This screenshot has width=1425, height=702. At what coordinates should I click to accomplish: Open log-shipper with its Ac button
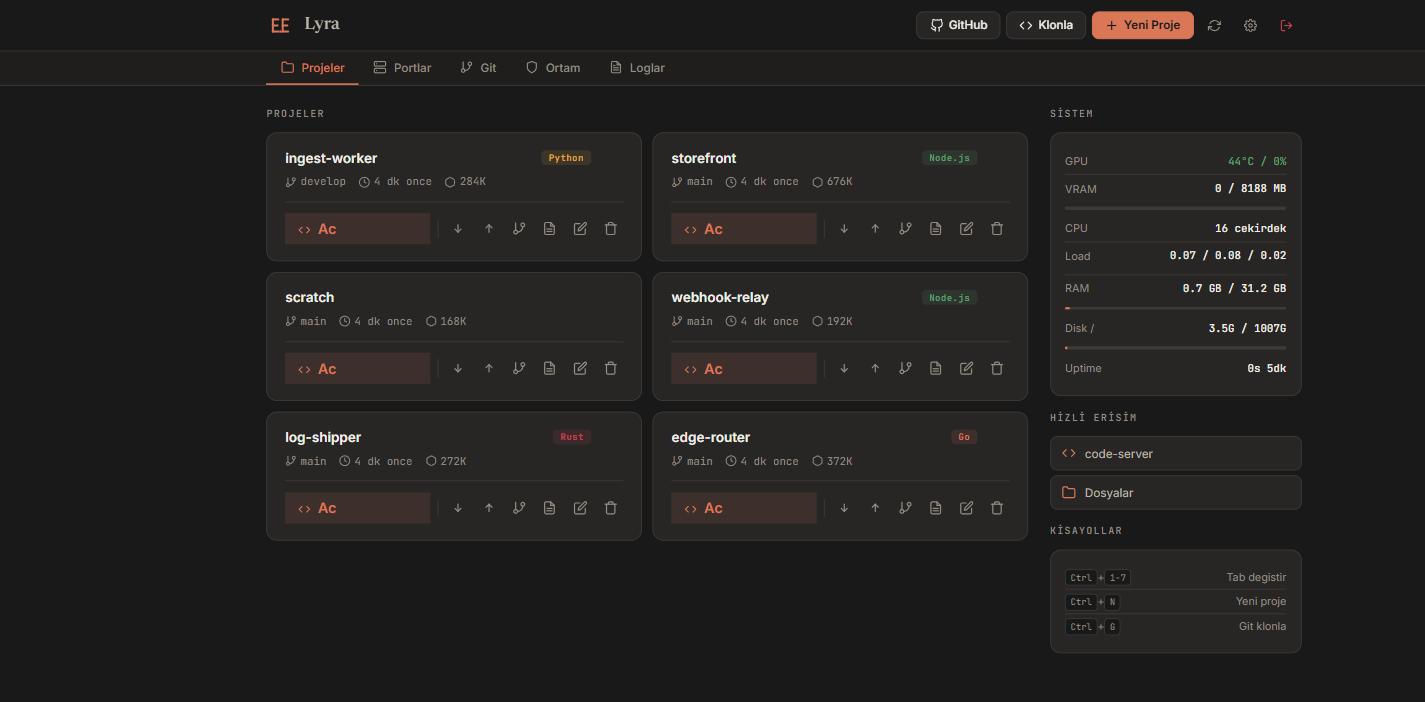coord(358,508)
